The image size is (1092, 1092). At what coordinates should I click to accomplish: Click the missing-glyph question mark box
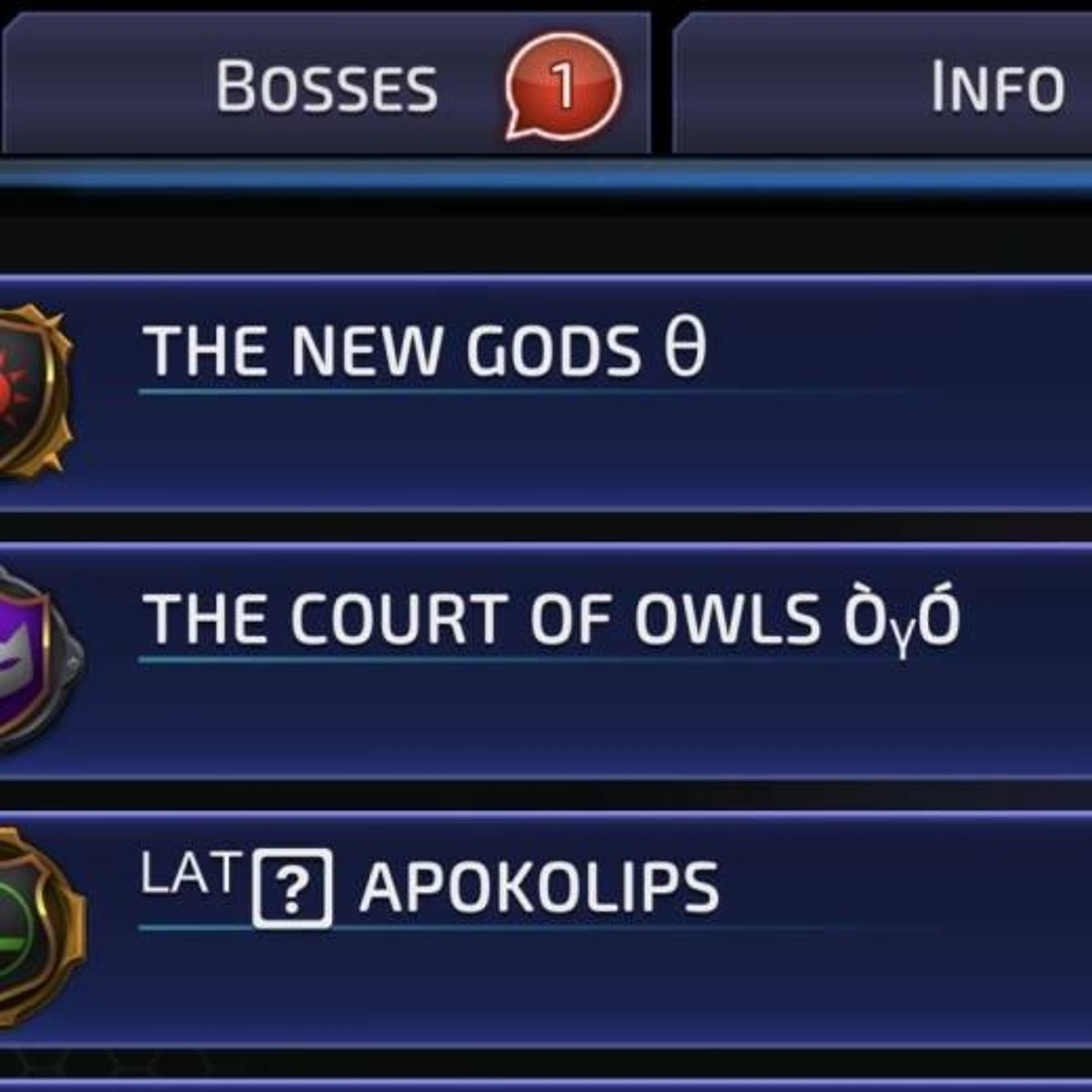click(292, 889)
